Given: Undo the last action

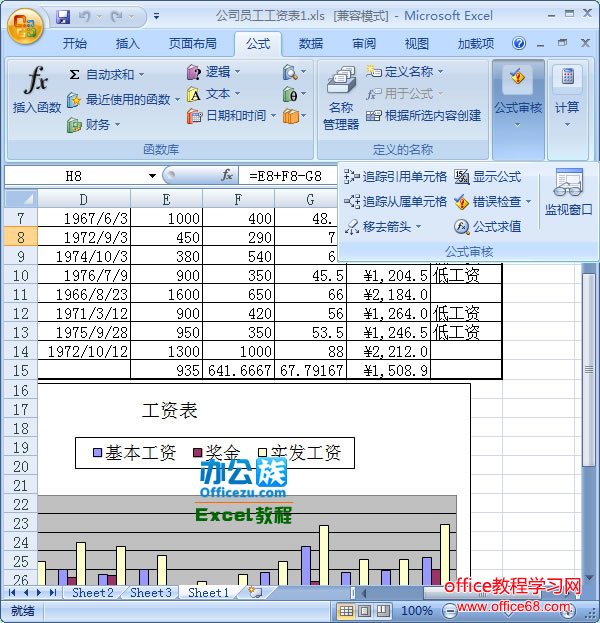Looking at the screenshot, I should click(x=84, y=17).
